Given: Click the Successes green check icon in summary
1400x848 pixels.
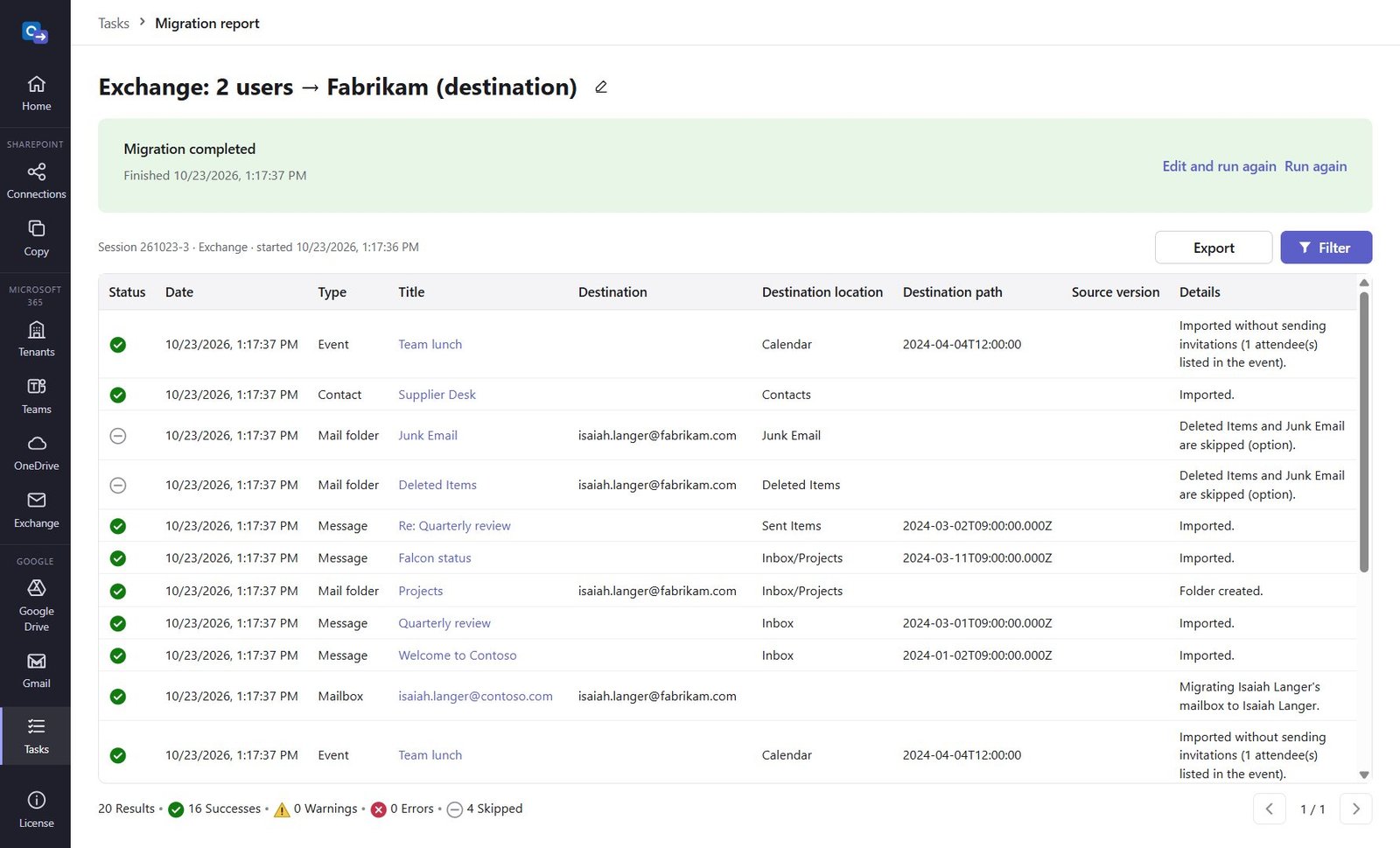Looking at the screenshot, I should click(176, 809).
